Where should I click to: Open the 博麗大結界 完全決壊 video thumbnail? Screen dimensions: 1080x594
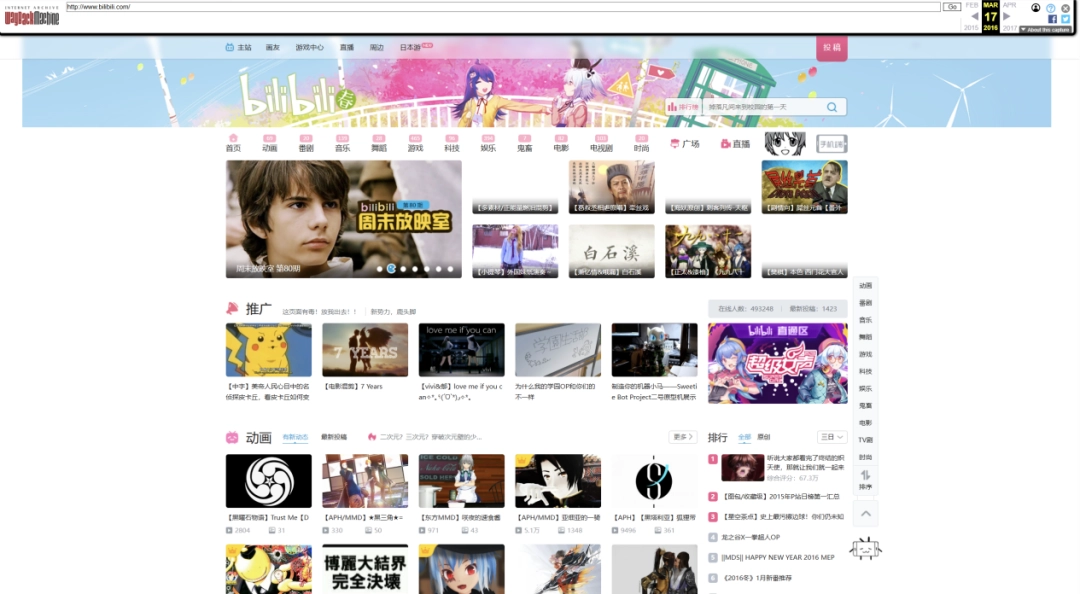tap(365, 569)
